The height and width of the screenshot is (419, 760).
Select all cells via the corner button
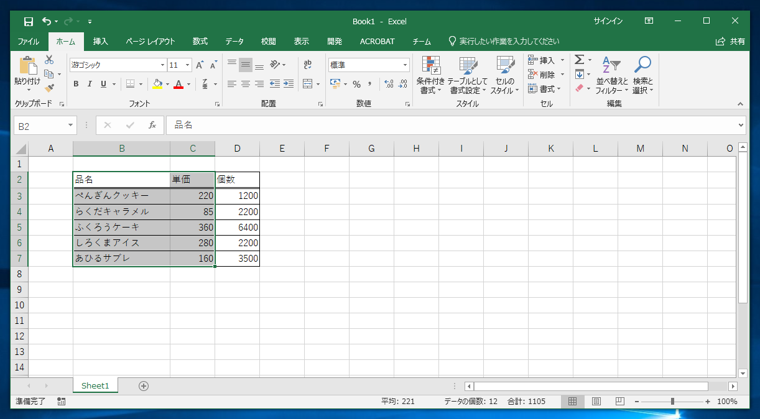pos(20,149)
